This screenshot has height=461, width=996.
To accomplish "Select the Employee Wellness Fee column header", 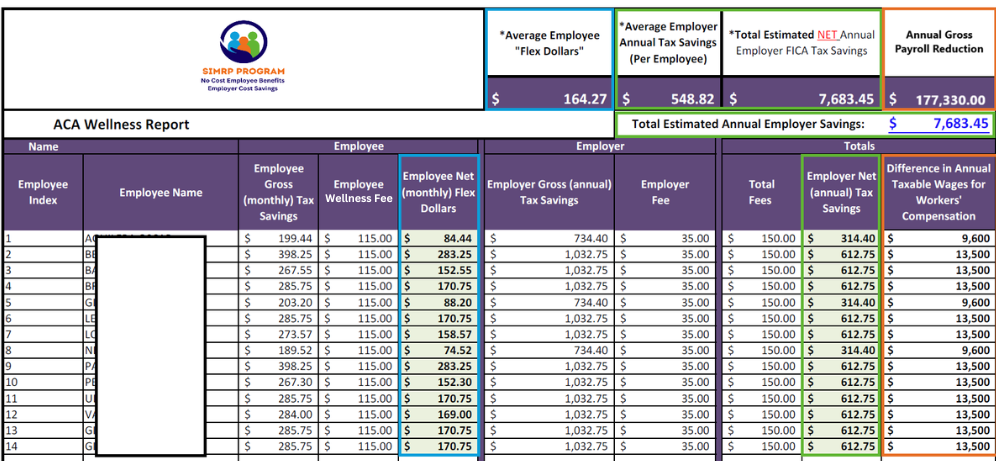I will (x=358, y=192).
